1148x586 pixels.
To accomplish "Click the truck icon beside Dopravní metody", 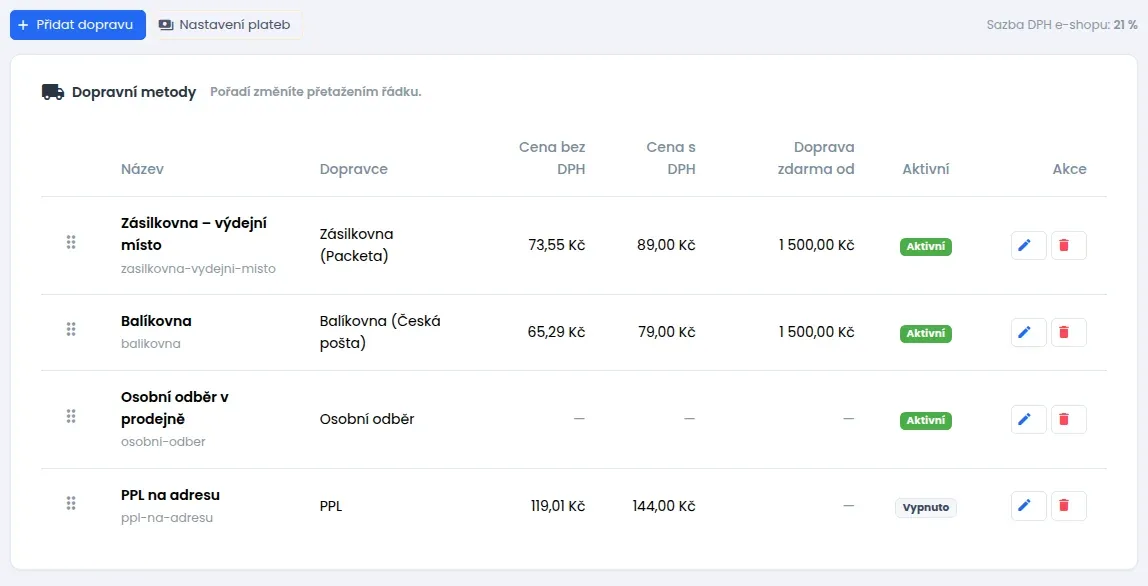I will click(x=53, y=92).
